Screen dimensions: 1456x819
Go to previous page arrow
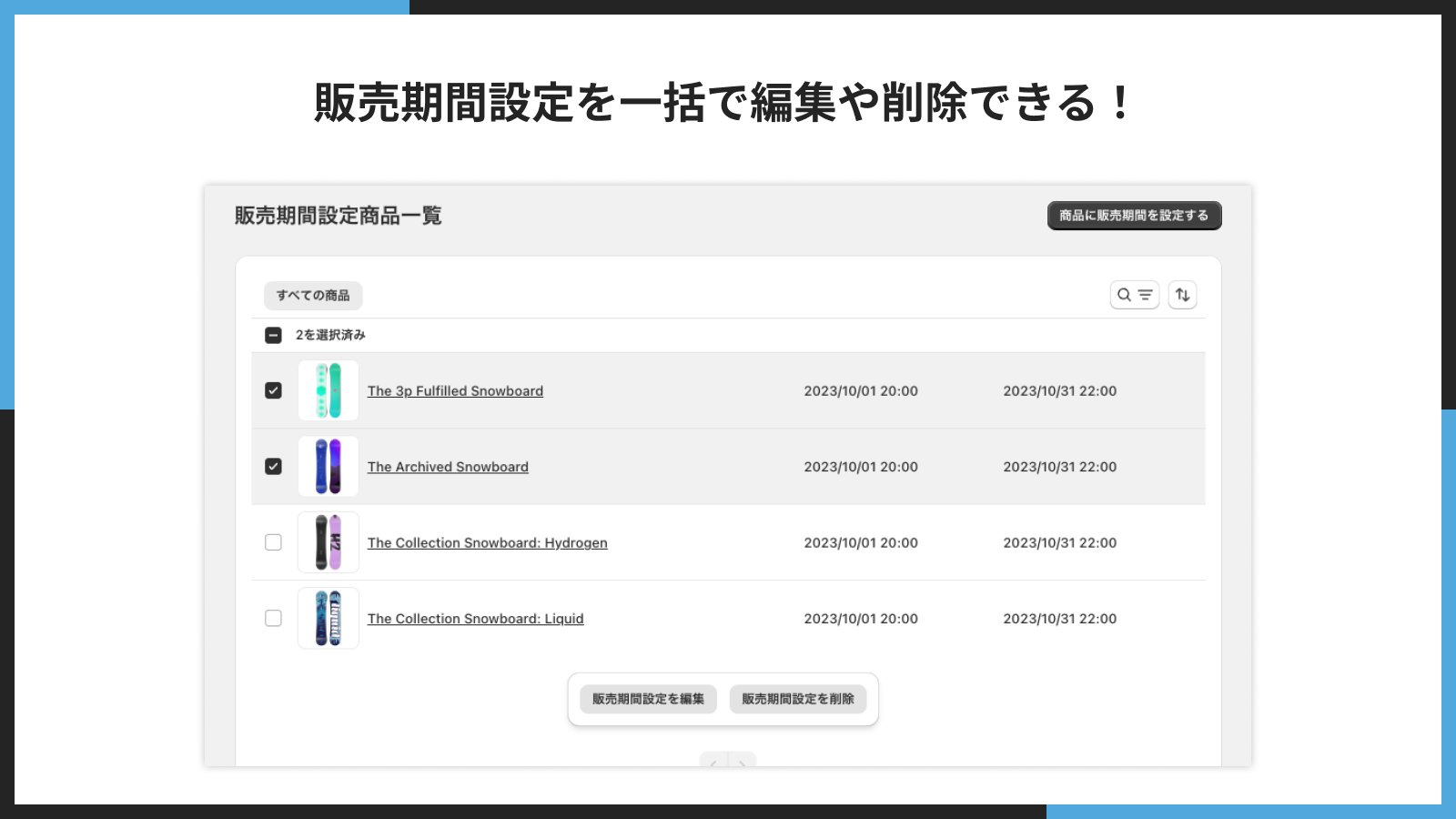tap(713, 761)
